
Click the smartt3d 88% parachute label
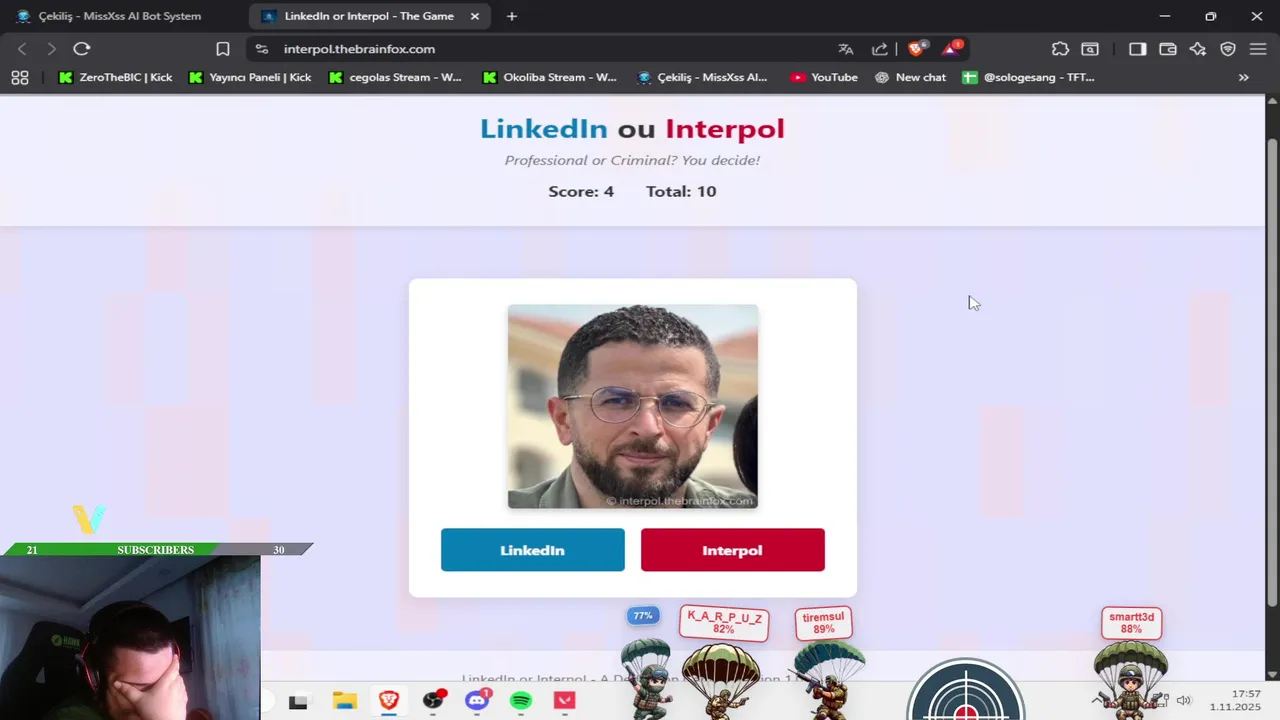tap(1131, 623)
